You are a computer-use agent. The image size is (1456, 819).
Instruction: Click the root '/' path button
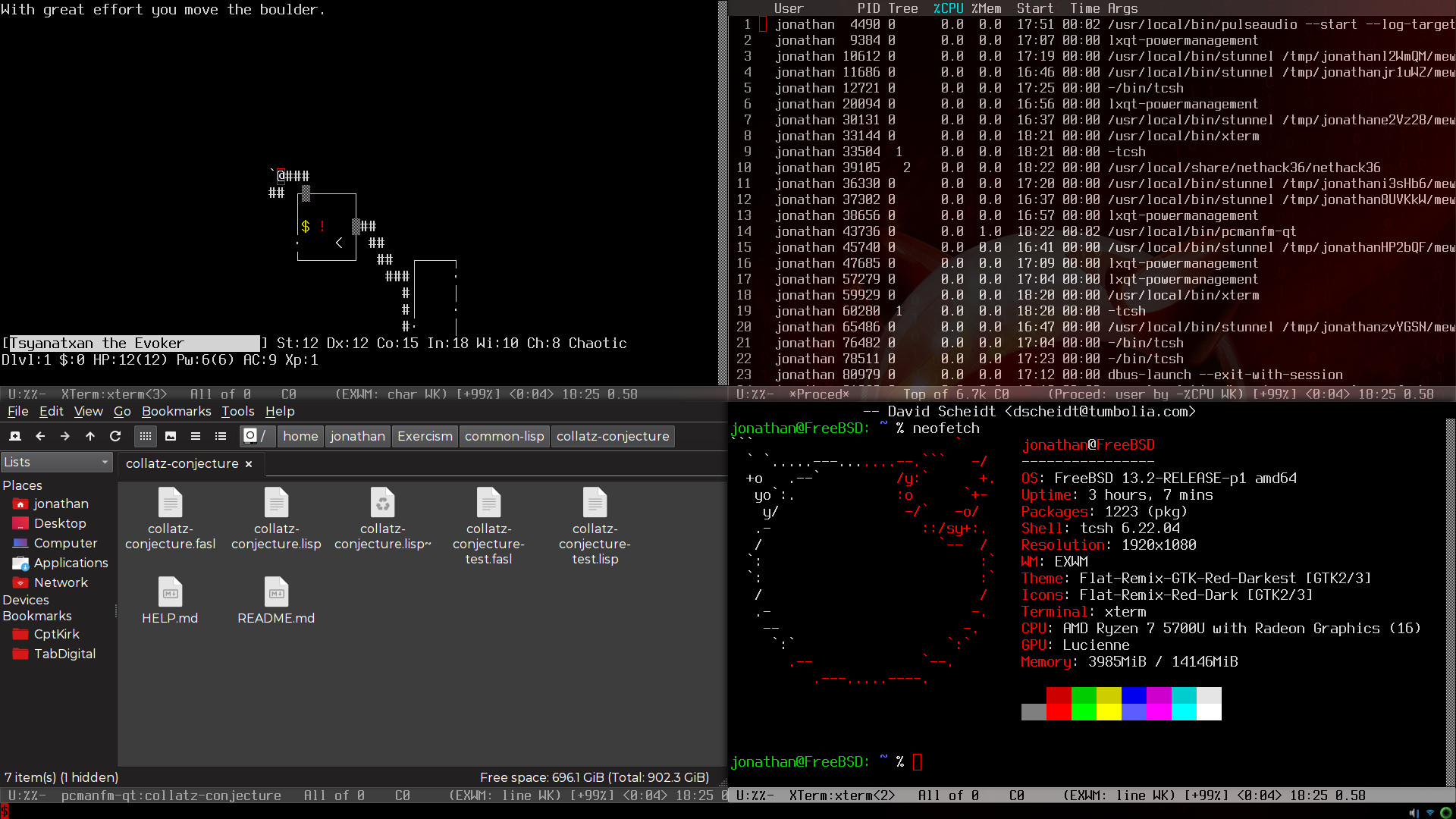pyautogui.click(x=256, y=436)
